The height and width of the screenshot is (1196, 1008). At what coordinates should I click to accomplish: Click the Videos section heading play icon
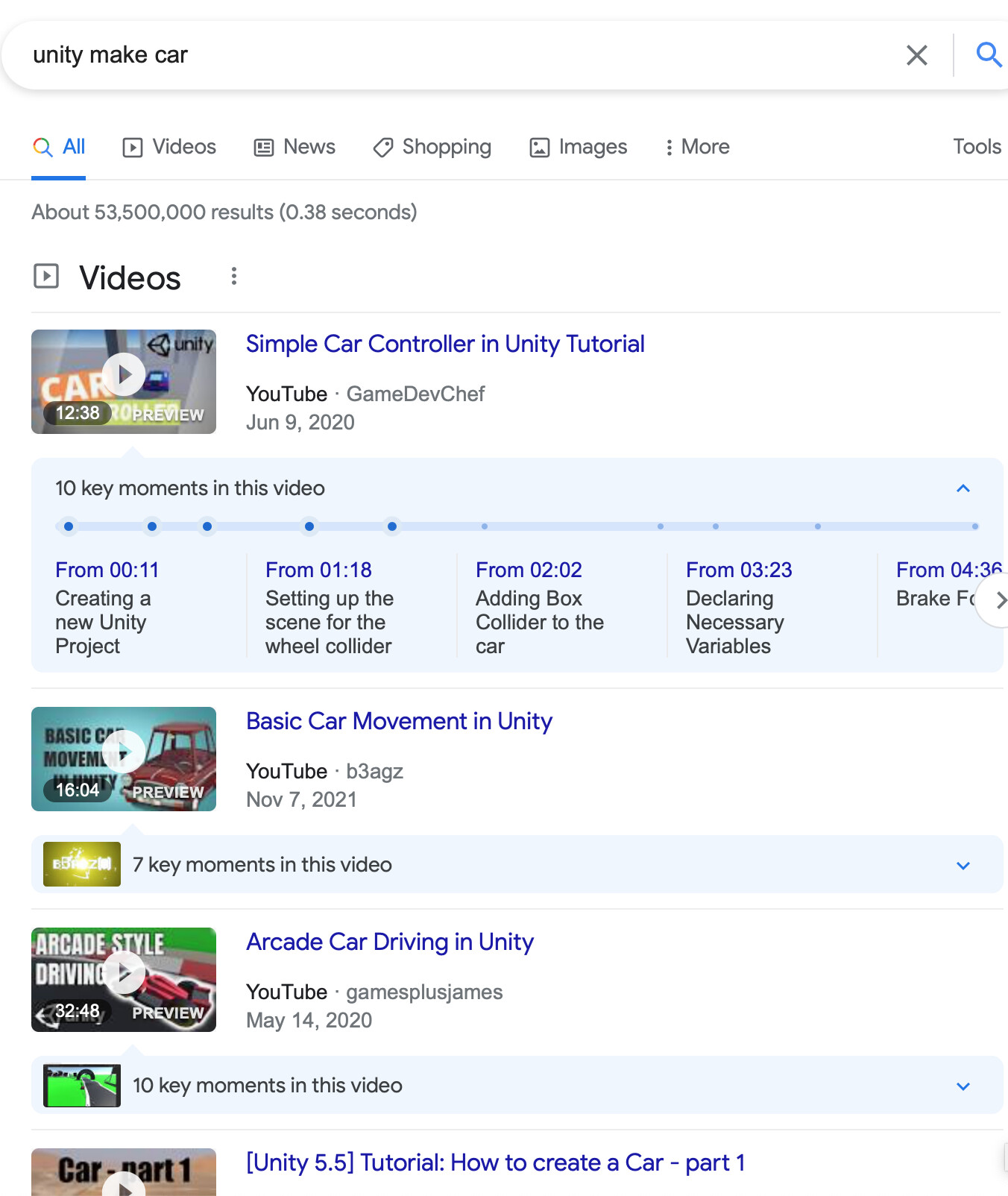[46, 276]
